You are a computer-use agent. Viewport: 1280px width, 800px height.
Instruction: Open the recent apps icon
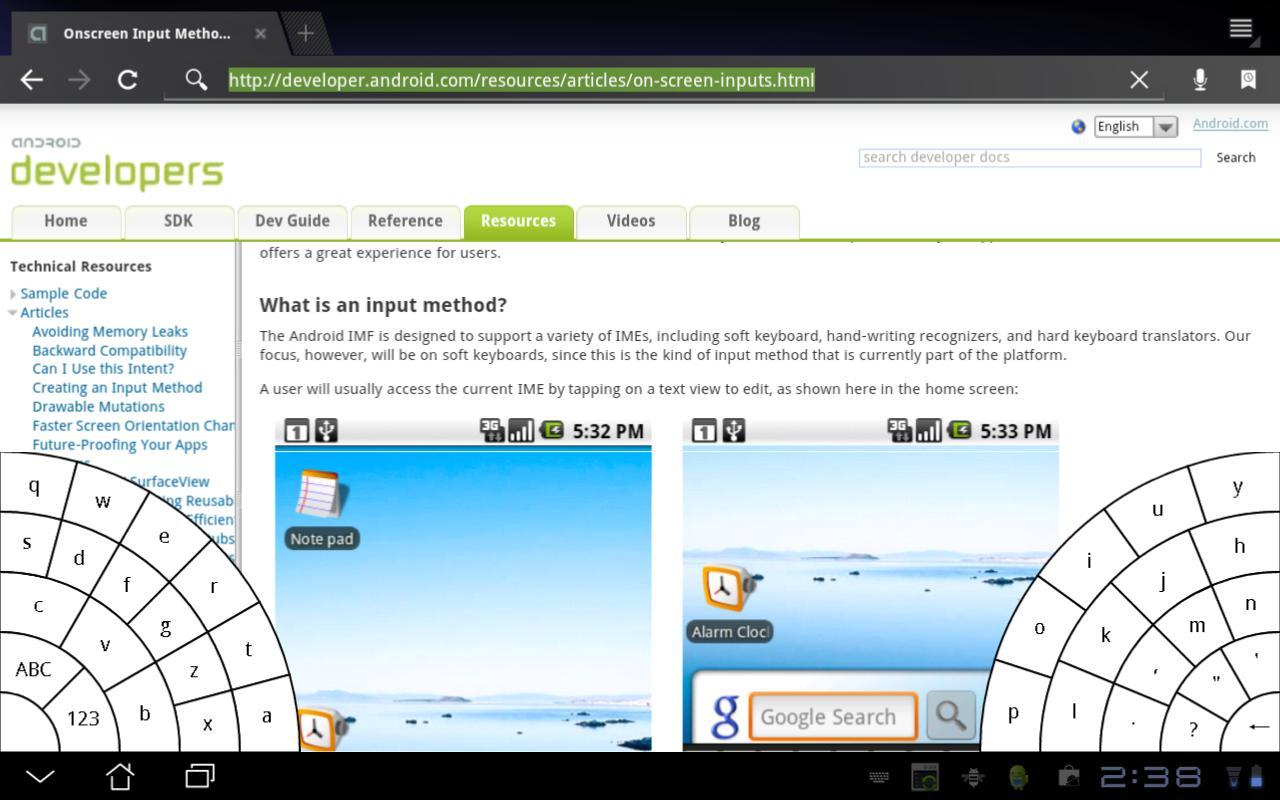[200, 776]
